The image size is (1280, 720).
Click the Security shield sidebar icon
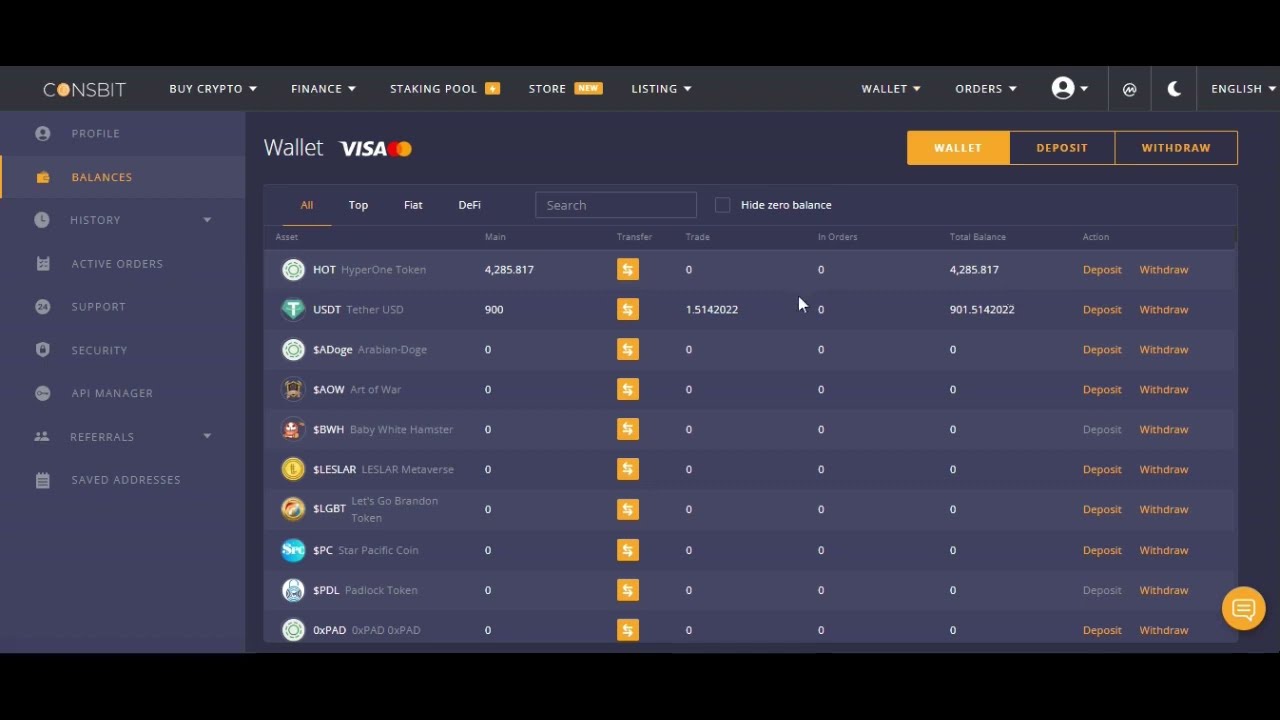click(x=42, y=350)
